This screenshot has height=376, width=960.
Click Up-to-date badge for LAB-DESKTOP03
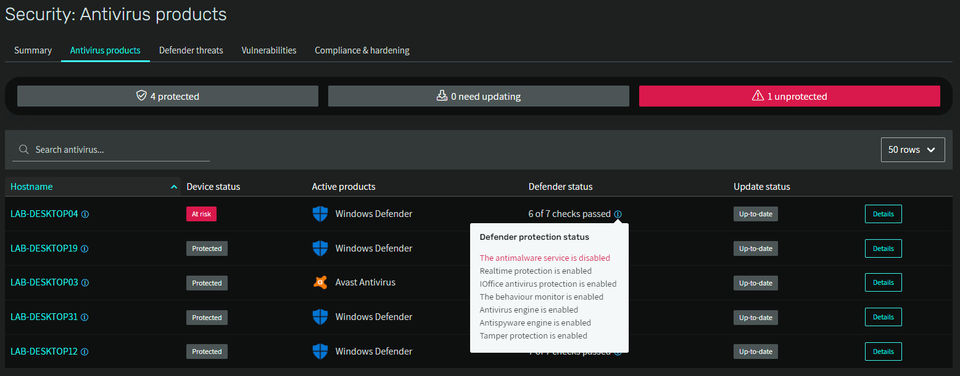click(756, 283)
